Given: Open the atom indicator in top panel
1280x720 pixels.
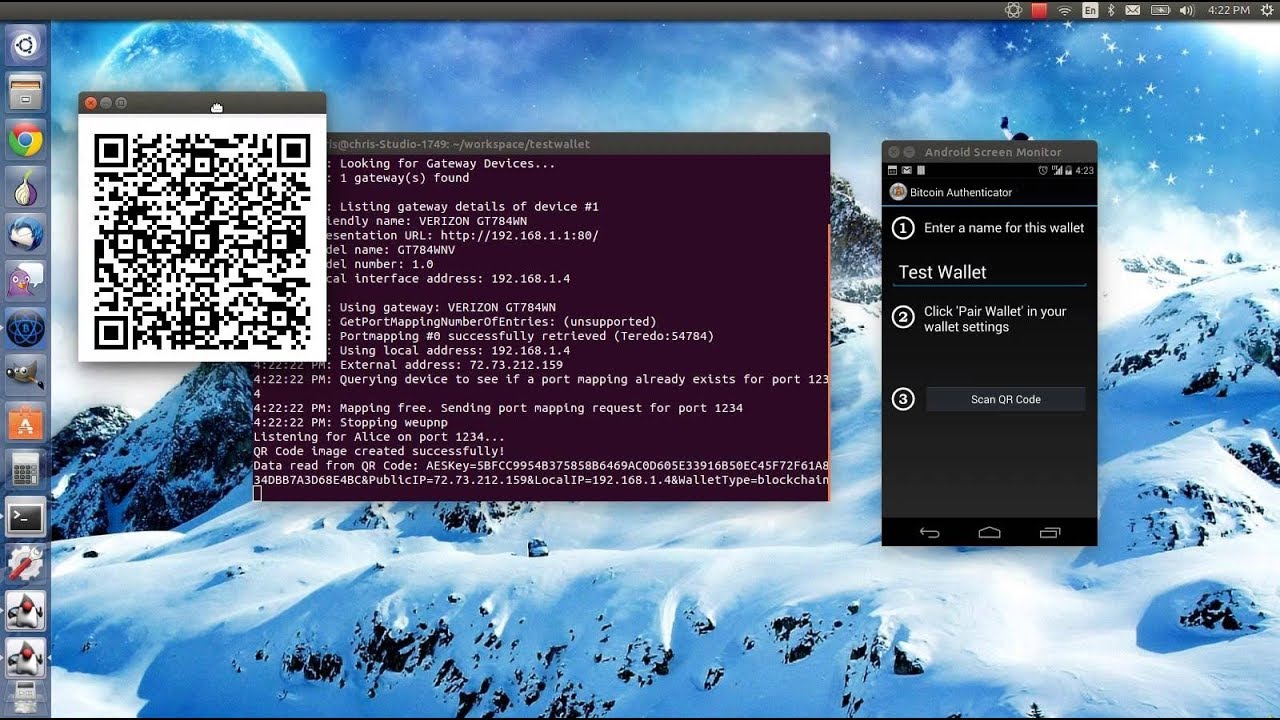Looking at the screenshot, I should [x=1013, y=10].
